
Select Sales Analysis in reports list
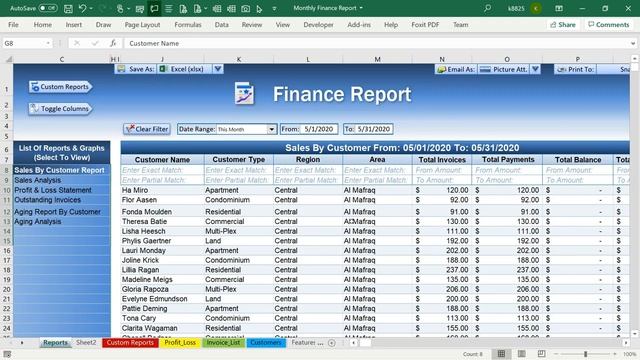point(61,180)
